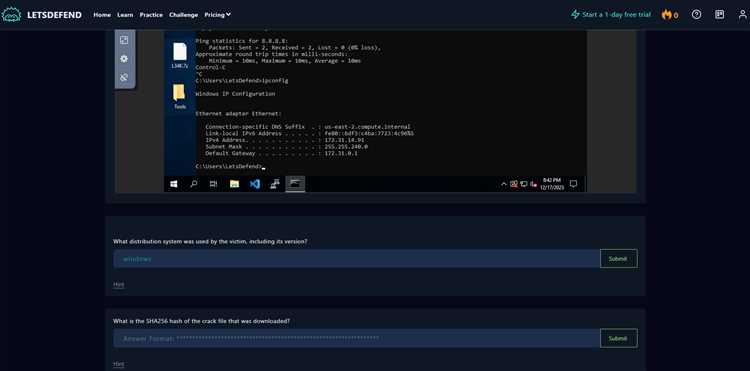Open File Explorer from the taskbar
Image resolution: width=750 pixels, height=371 pixels.
(x=234, y=184)
